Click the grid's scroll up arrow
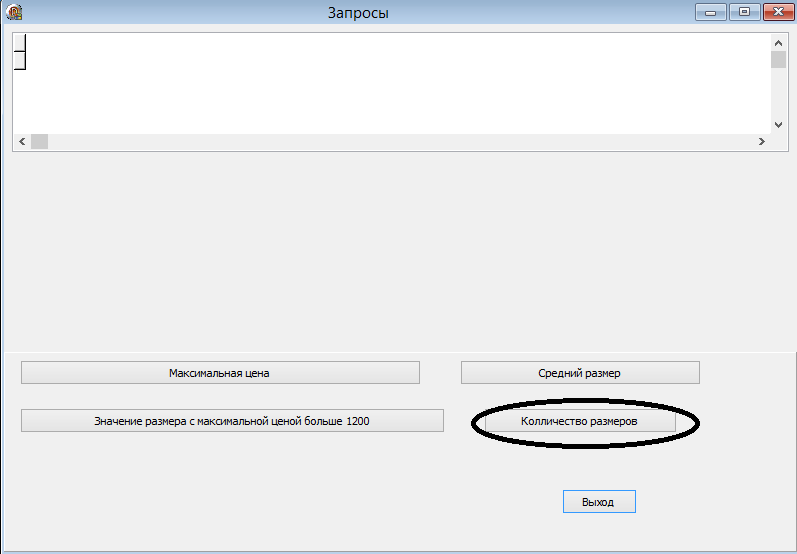Screen dimensions: 797x554 coord(778,43)
